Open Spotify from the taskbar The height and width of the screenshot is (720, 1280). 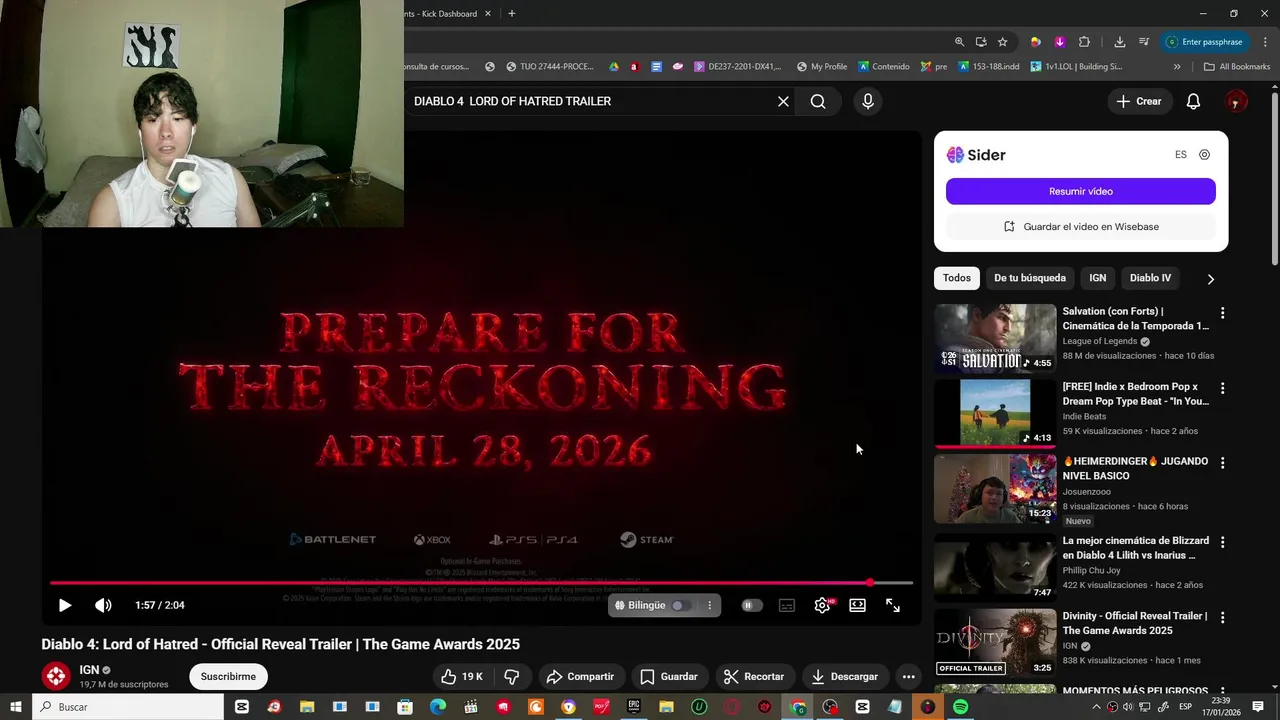click(x=960, y=707)
